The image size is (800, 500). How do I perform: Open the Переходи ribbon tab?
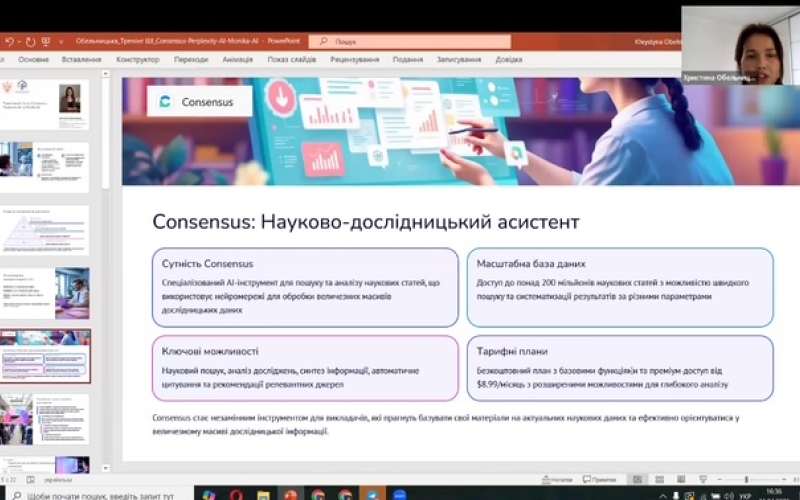[191, 59]
